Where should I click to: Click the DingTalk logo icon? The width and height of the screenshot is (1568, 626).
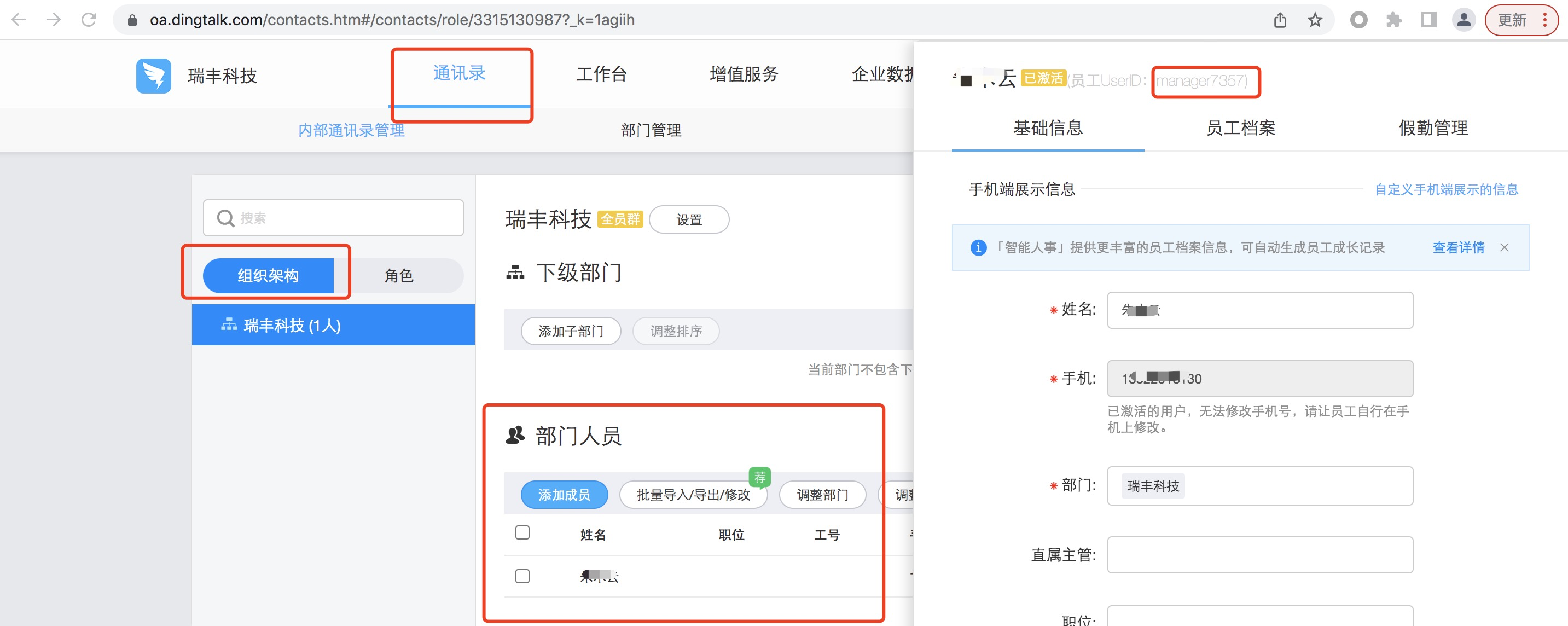[x=153, y=76]
